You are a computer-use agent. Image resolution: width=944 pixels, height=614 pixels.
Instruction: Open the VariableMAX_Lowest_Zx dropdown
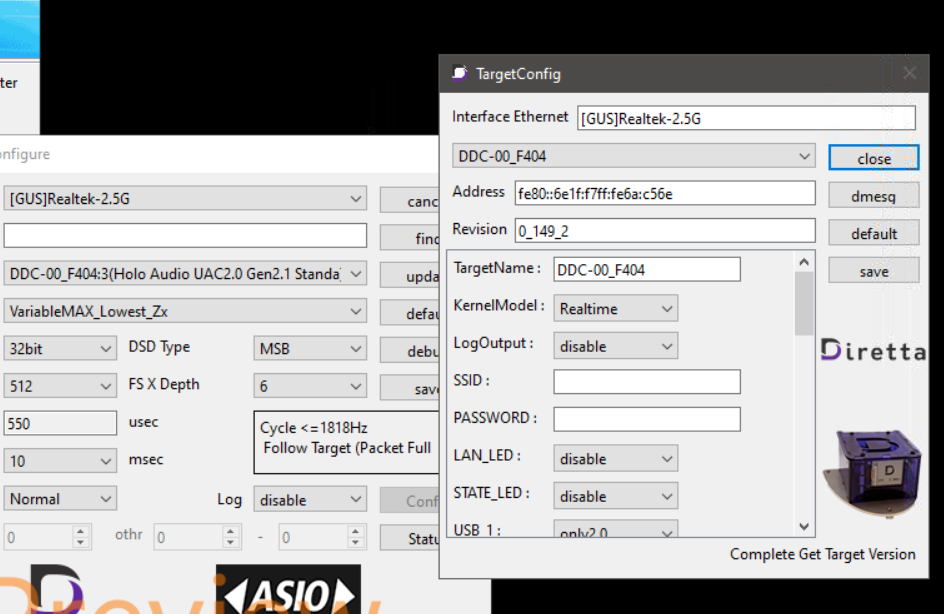pyautogui.click(x=185, y=311)
